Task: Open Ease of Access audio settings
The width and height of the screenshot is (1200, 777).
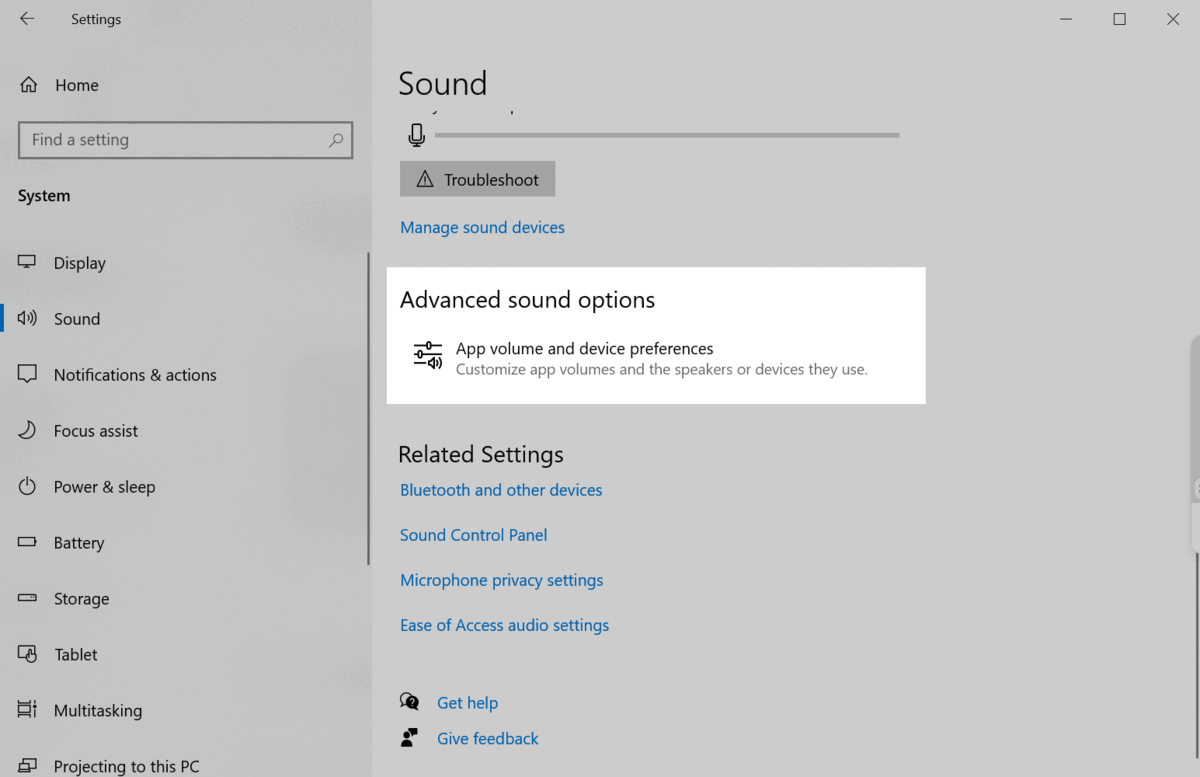Action: (x=504, y=625)
